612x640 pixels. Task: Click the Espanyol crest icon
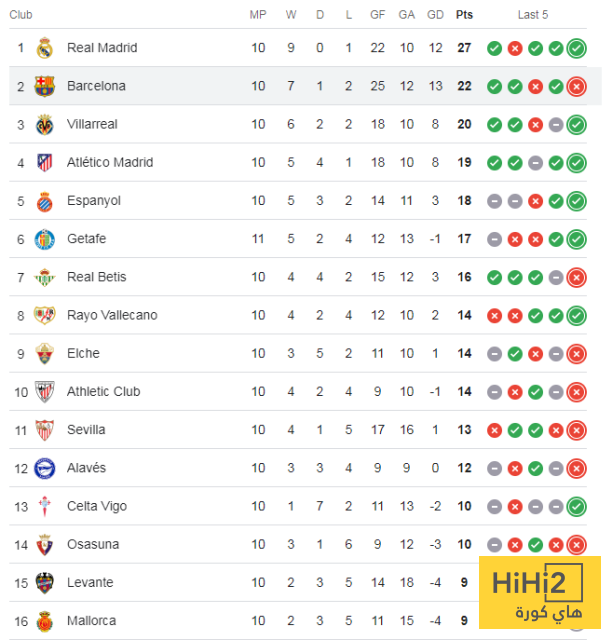[44, 201]
